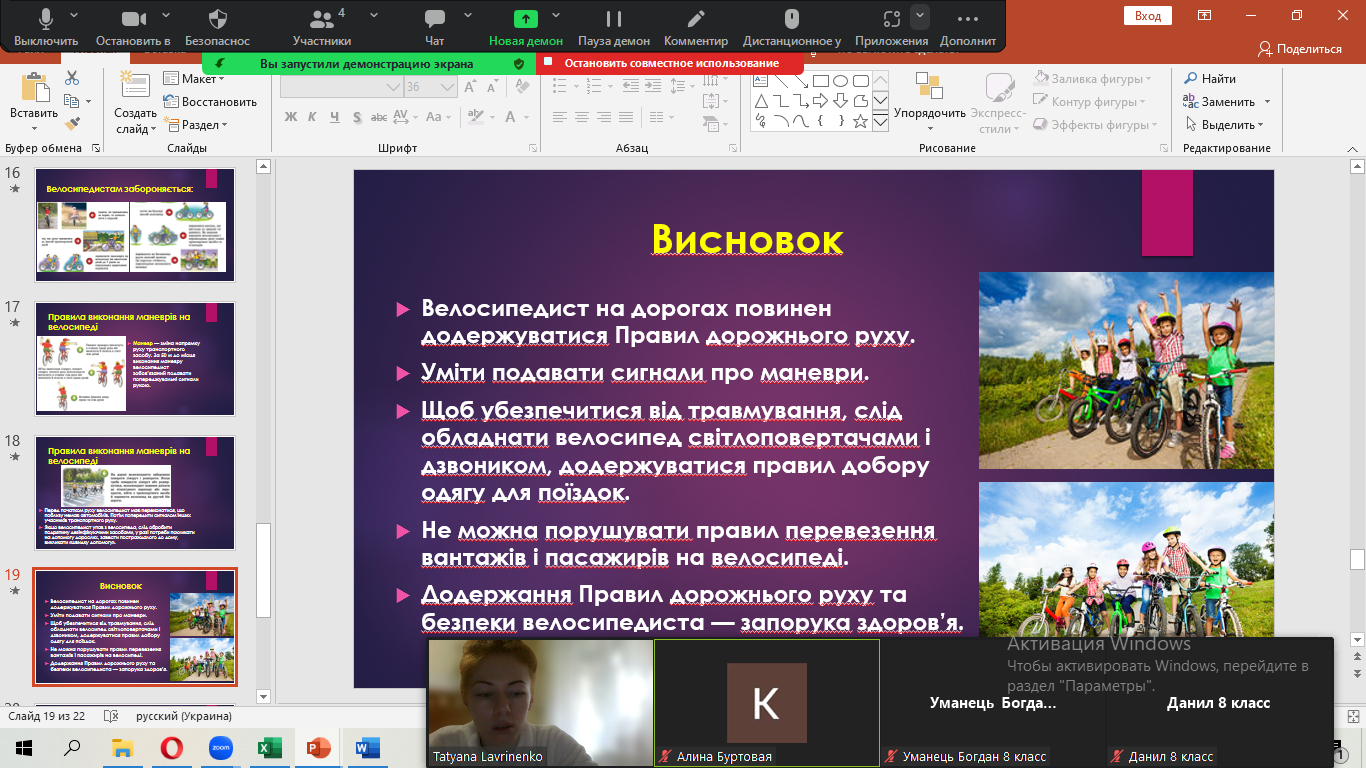Select the right arrow shape in gallery

(x=820, y=101)
